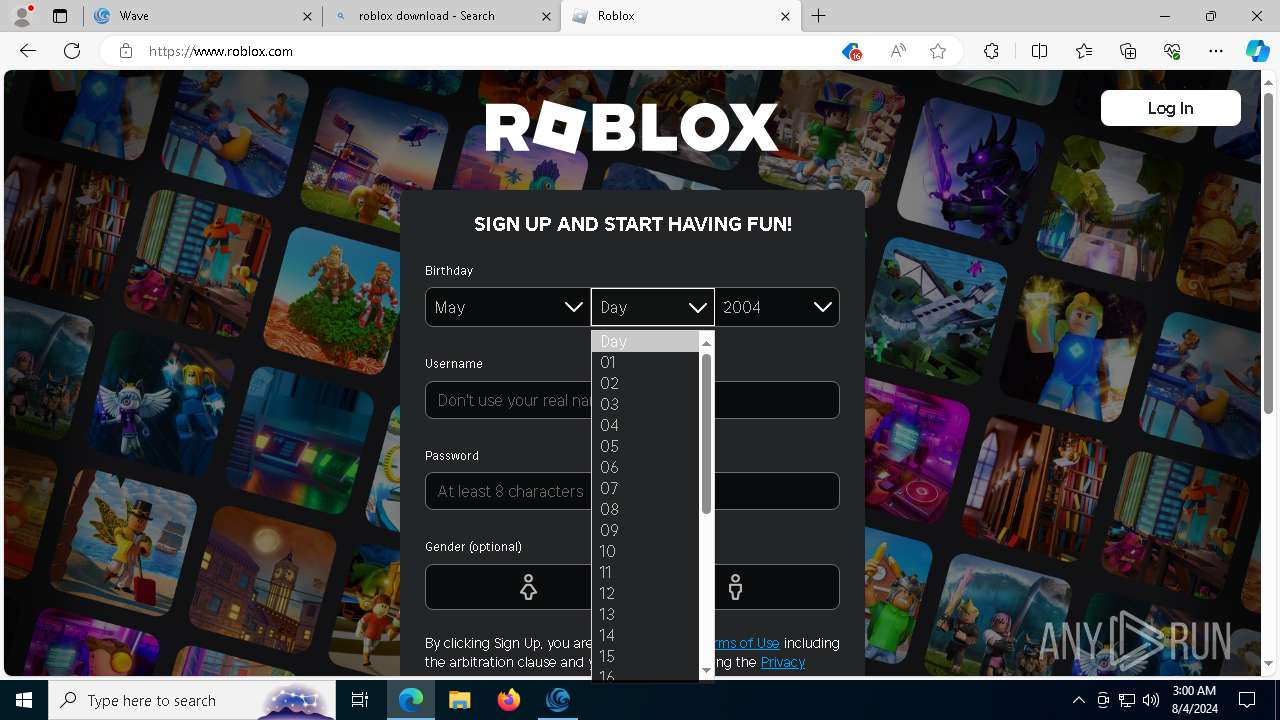The height and width of the screenshot is (720, 1280).
Task: Click the address bar URL
Action: (221, 51)
